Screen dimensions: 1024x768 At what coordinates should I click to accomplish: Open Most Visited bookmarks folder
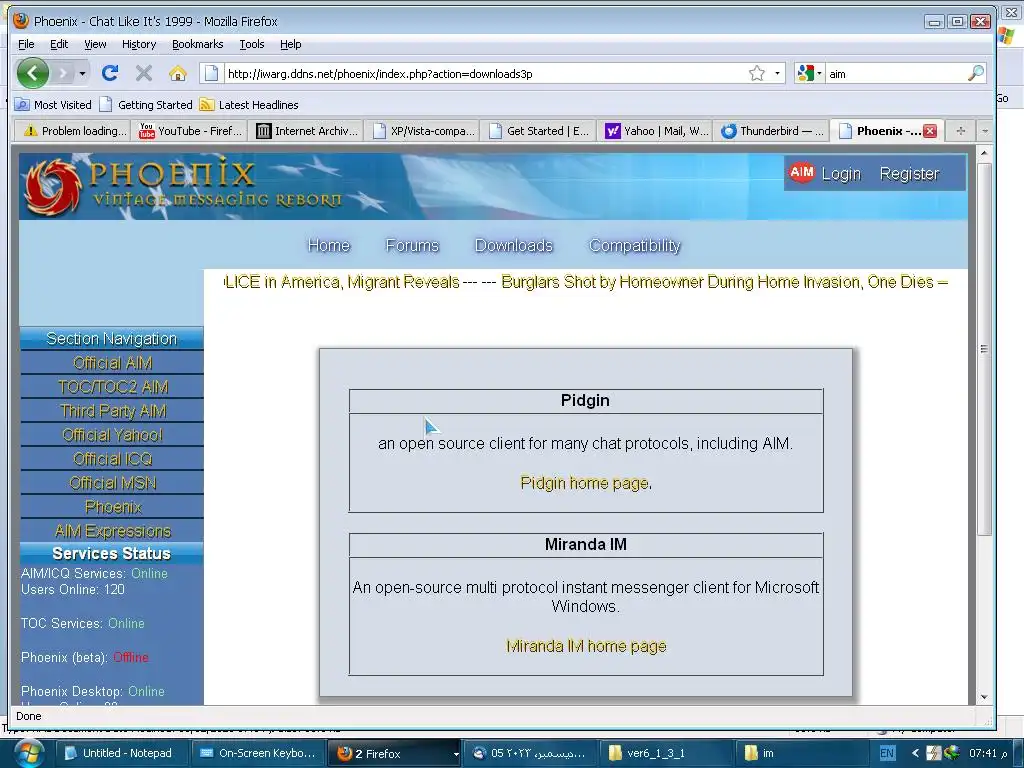point(54,104)
